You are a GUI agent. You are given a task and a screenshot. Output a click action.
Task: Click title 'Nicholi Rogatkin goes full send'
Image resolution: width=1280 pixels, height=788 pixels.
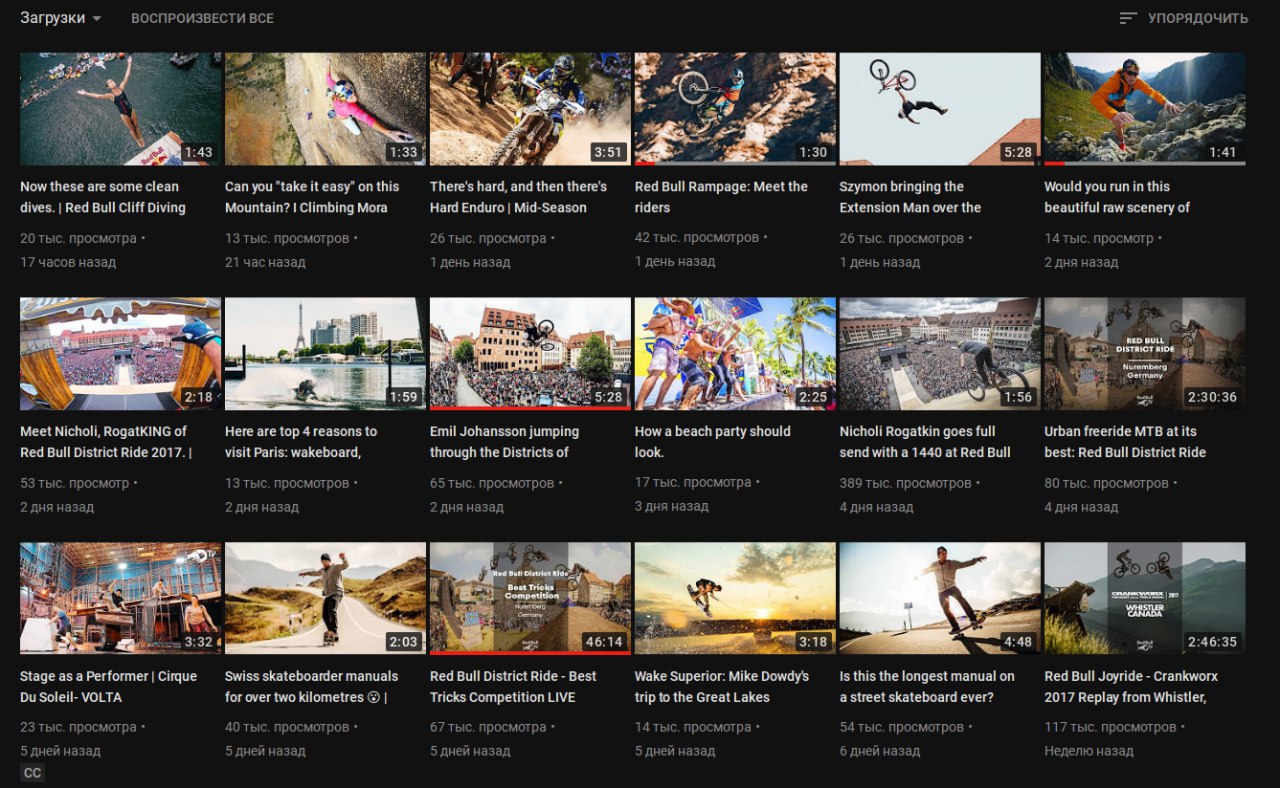click(925, 442)
